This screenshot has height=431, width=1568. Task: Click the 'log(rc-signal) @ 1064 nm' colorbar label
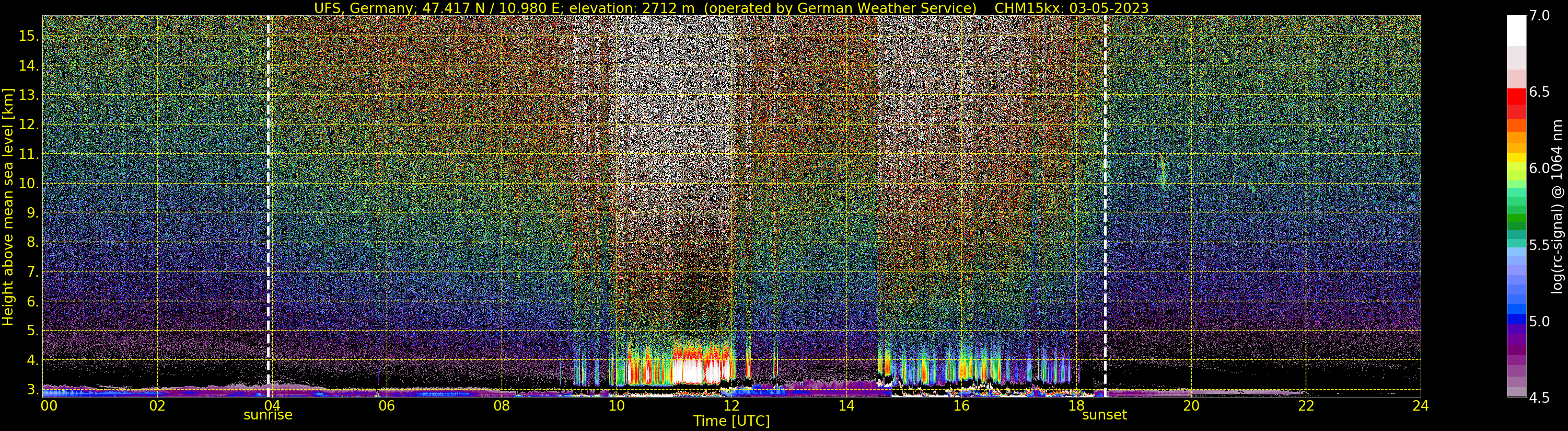[1557, 207]
